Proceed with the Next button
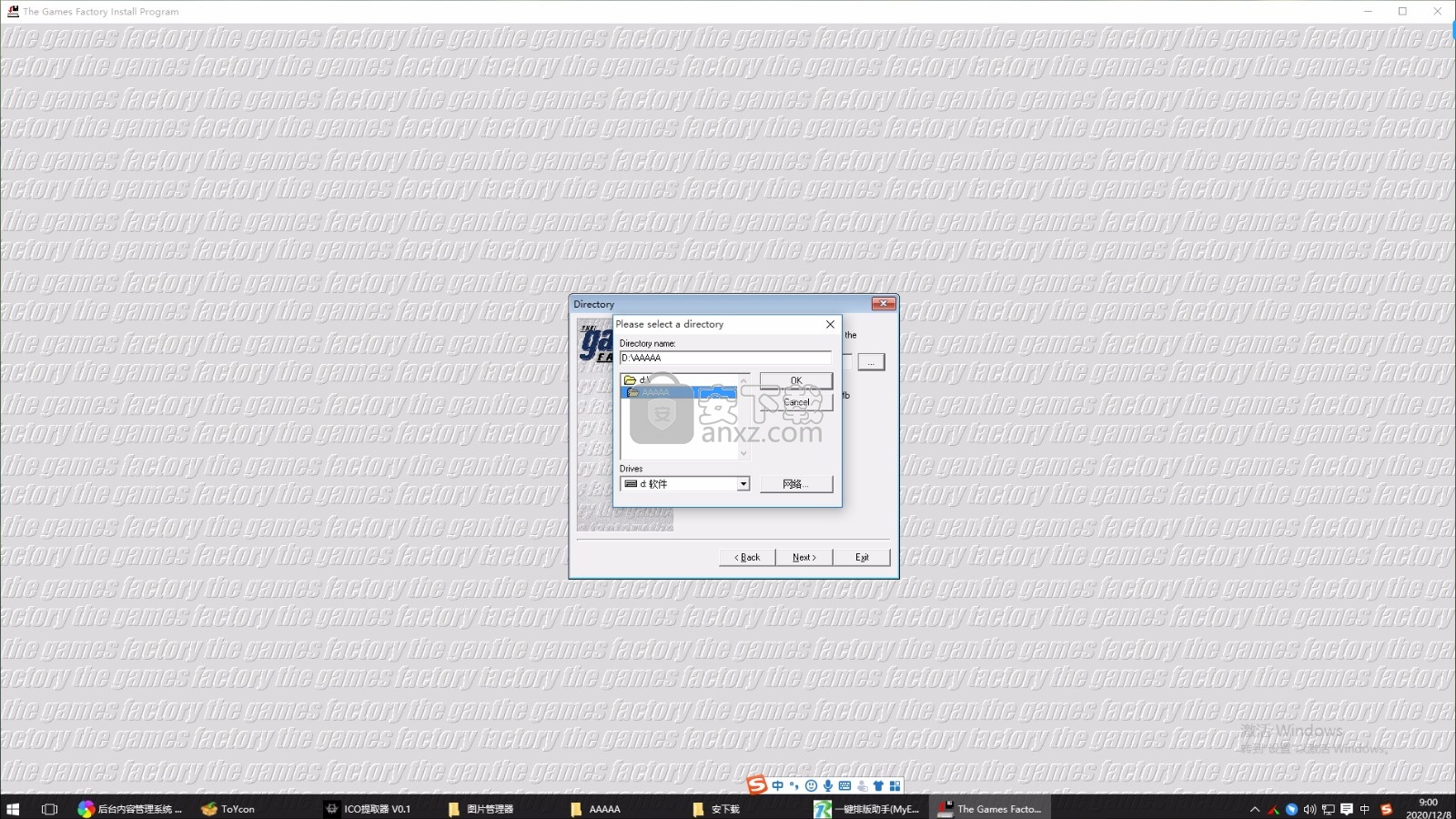This screenshot has width=1456, height=819. pyautogui.click(x=804, y=557)
